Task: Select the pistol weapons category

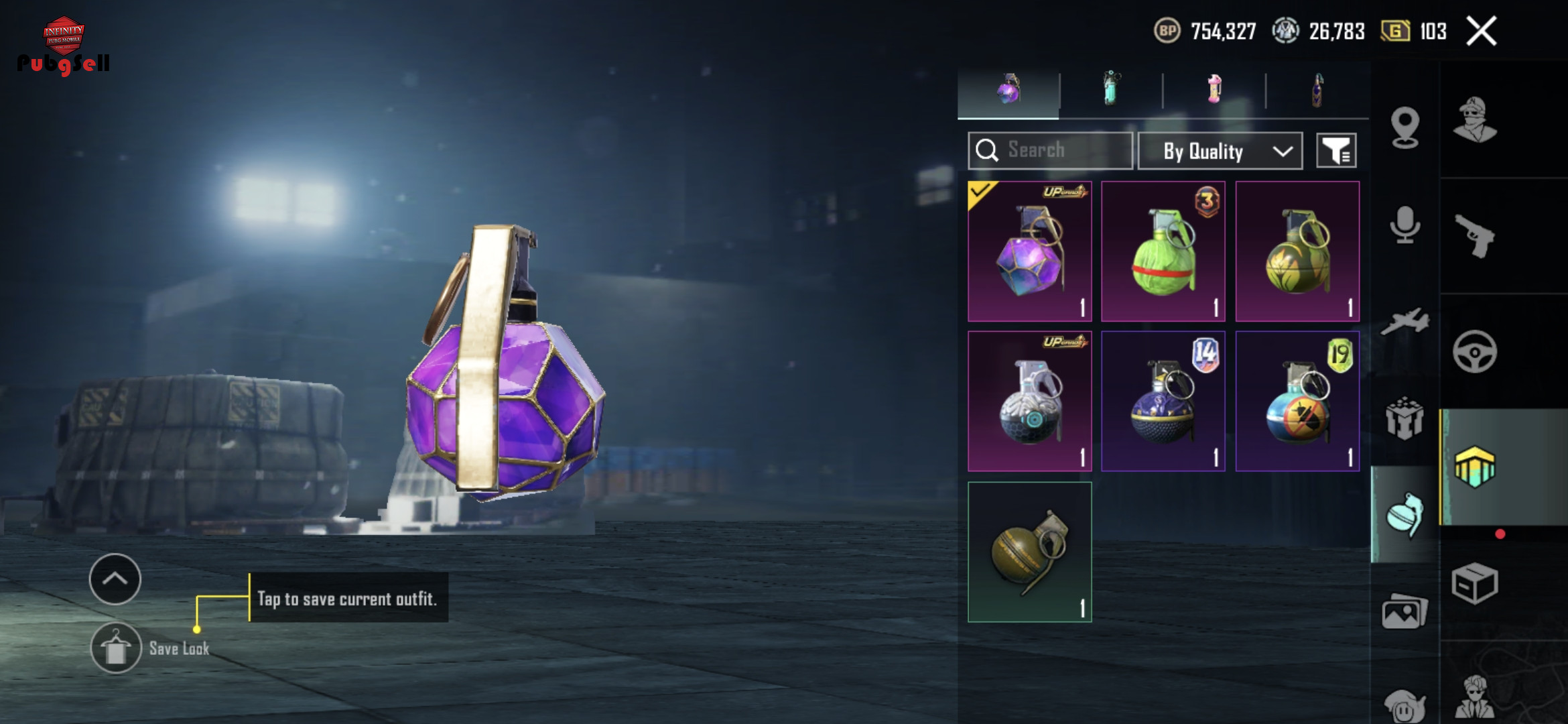Action: click(1475, 236)
